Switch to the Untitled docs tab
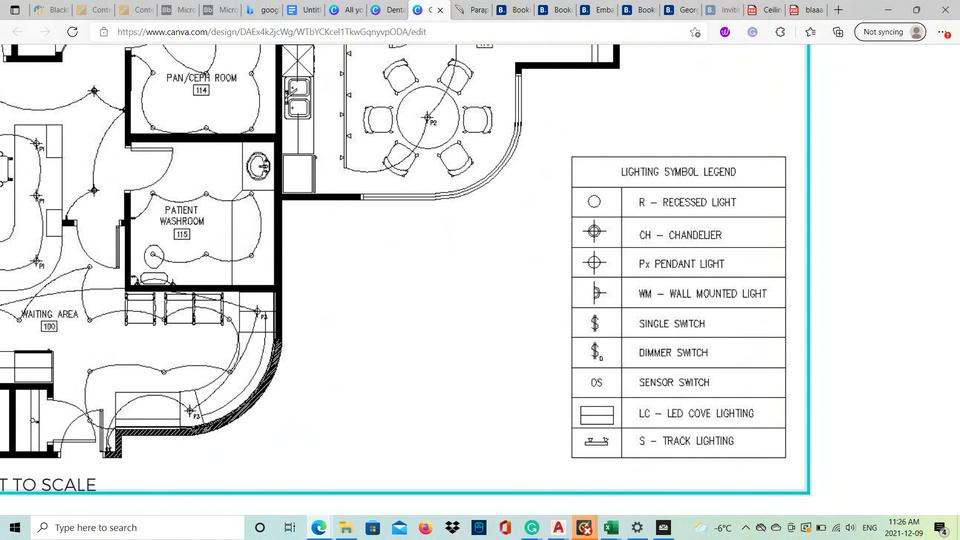This screenshot has height=540, width=960. [x=305, y=10]
